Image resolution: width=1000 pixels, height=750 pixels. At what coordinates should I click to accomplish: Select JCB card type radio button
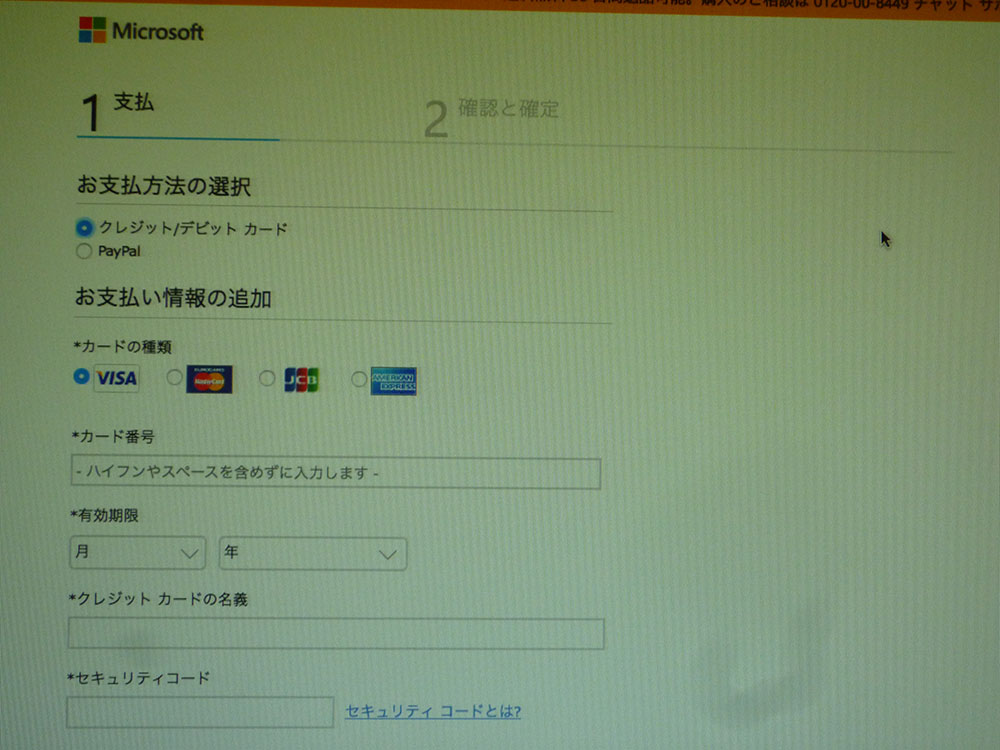pyautogui.click(x=267, y=379)
